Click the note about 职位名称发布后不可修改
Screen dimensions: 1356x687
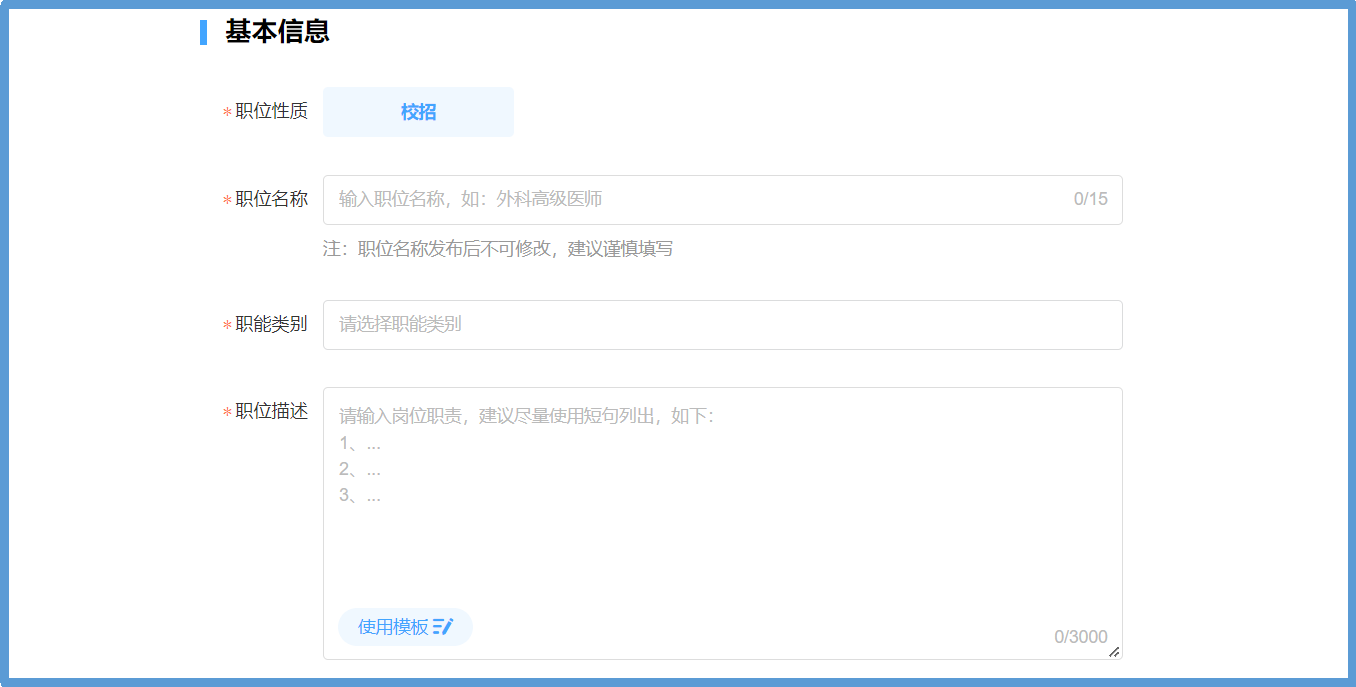[497, 249]
